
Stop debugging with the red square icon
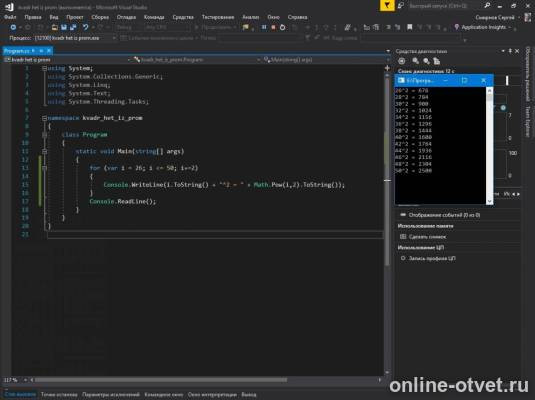pyautogui.click(x=273, y=27)
